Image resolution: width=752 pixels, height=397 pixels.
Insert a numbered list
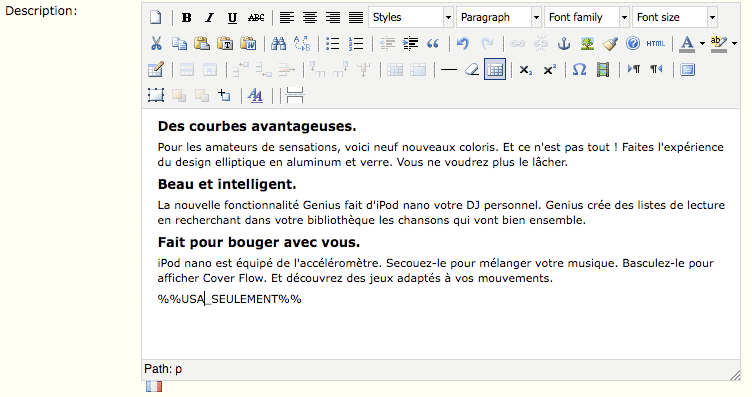[355, 44]
